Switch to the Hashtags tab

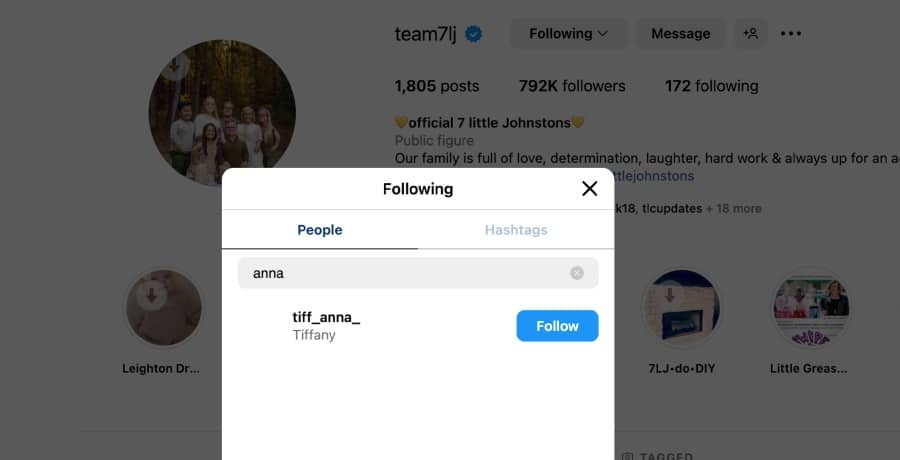click(516, 230)
